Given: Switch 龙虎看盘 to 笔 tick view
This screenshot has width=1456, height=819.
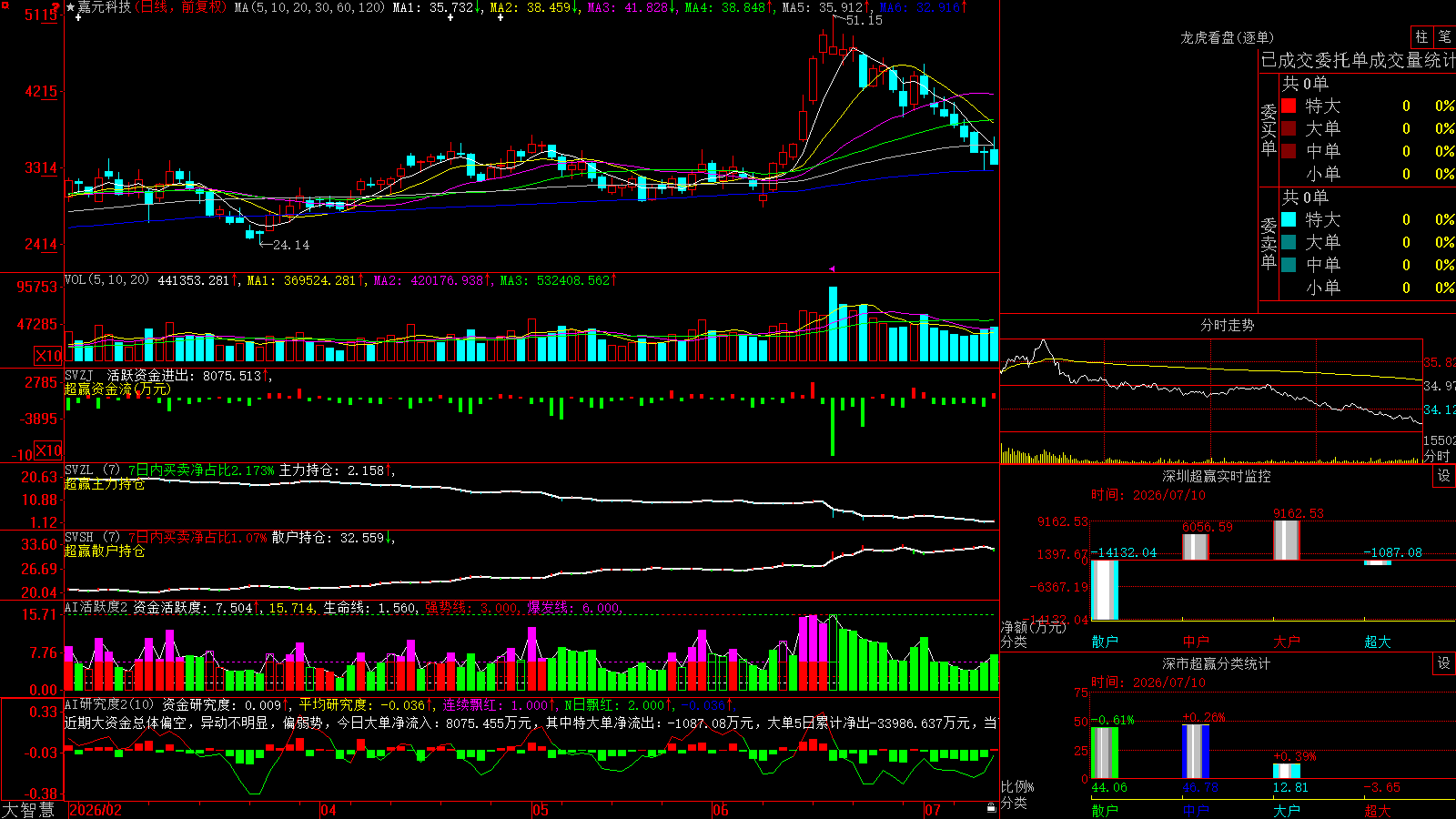Looking at the screenshot, I should (1444, 36).
